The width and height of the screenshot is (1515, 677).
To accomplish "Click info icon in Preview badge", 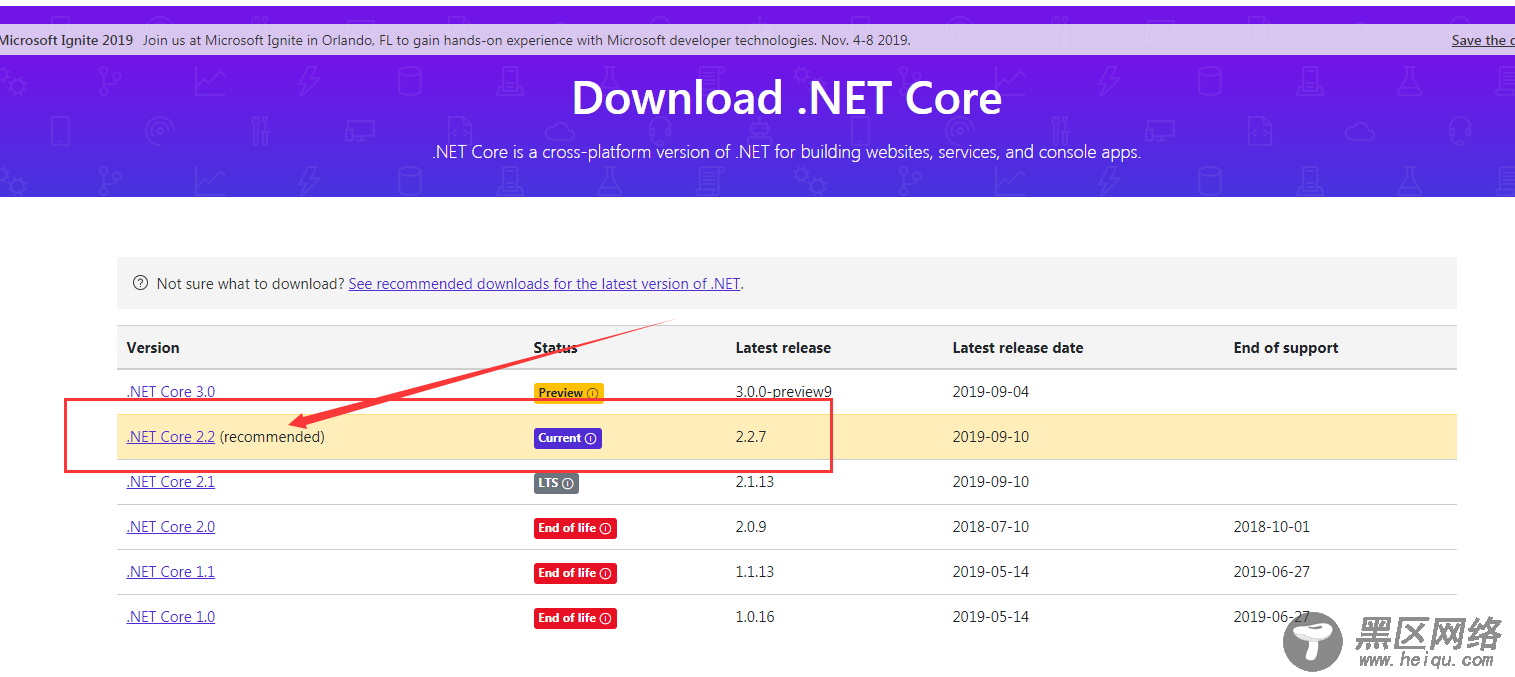I will tap(592, 393).
